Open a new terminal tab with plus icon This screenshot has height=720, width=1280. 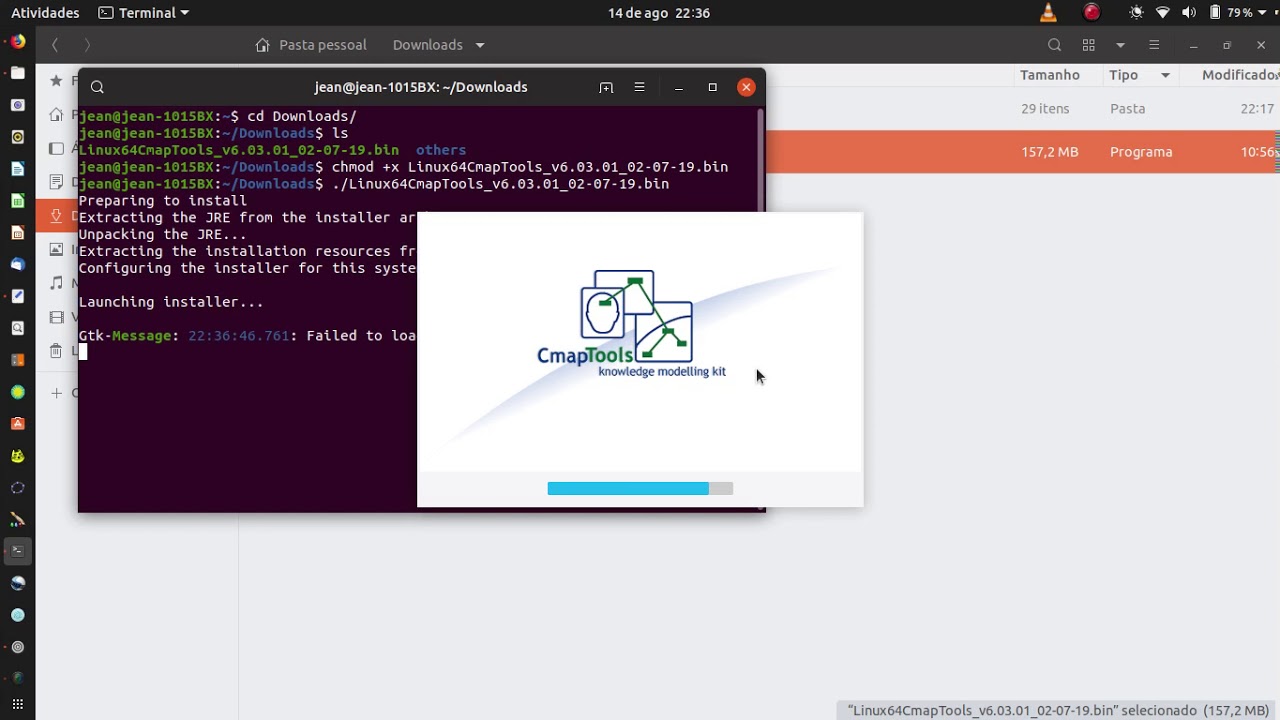click(x=606, y=87)
